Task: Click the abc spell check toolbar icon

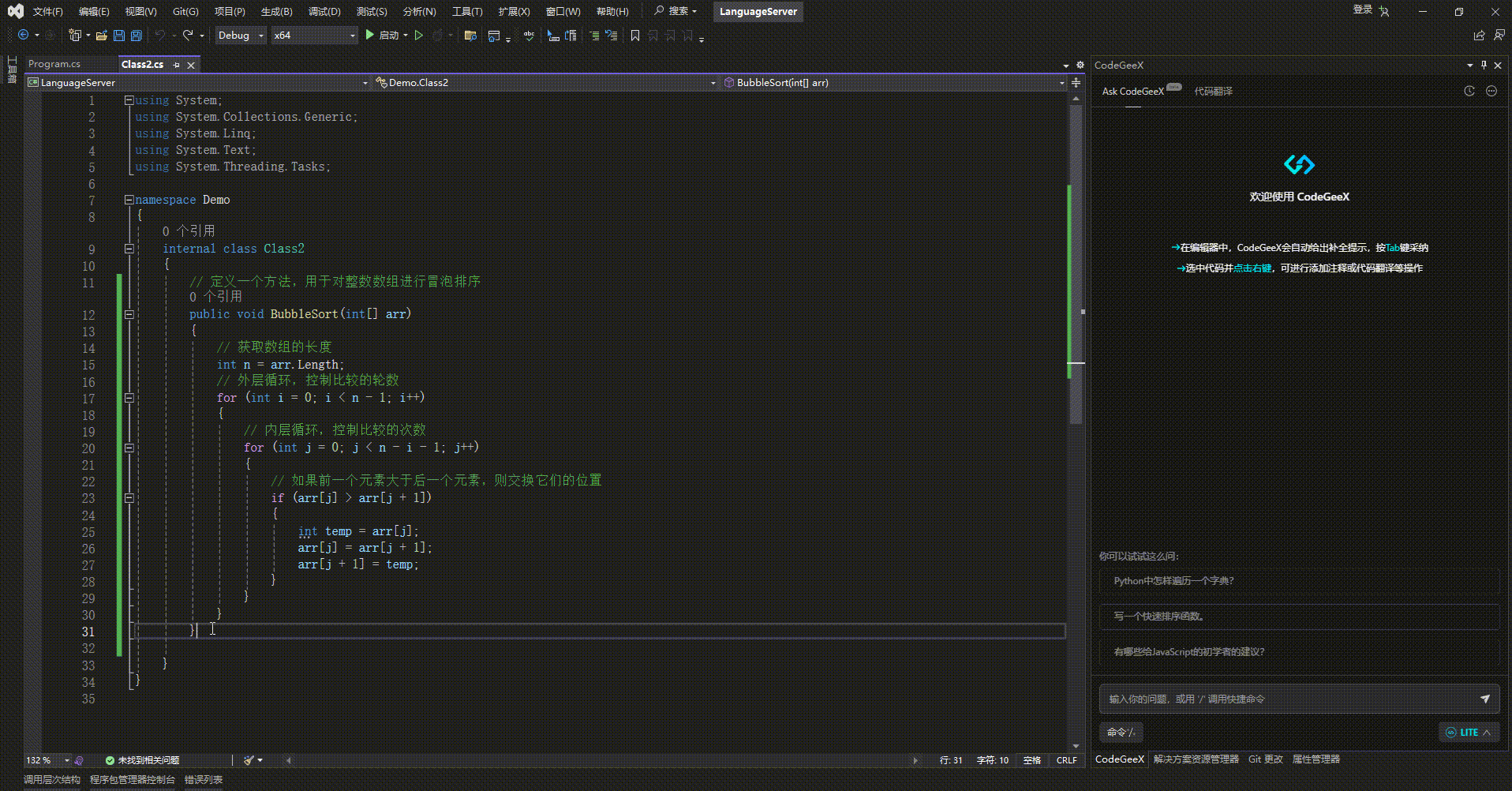Action: (x=529, y=35)
